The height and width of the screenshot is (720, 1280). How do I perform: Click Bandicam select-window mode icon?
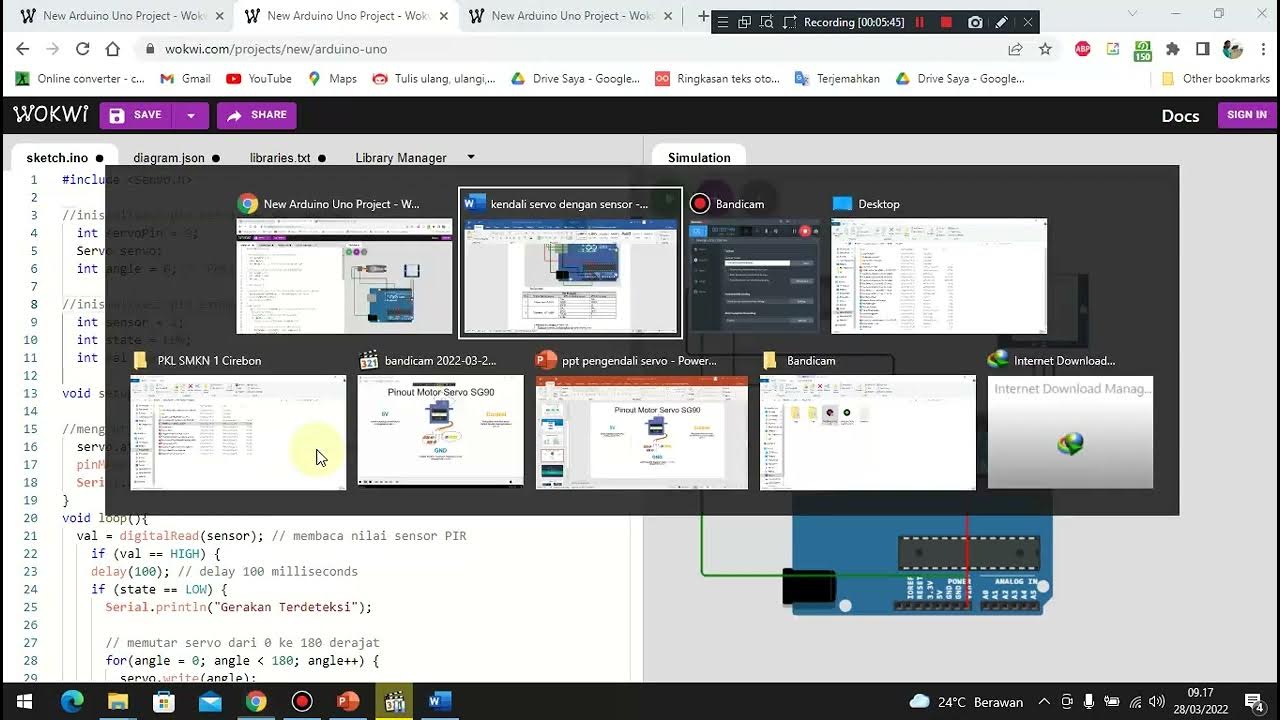click(744, 22)
